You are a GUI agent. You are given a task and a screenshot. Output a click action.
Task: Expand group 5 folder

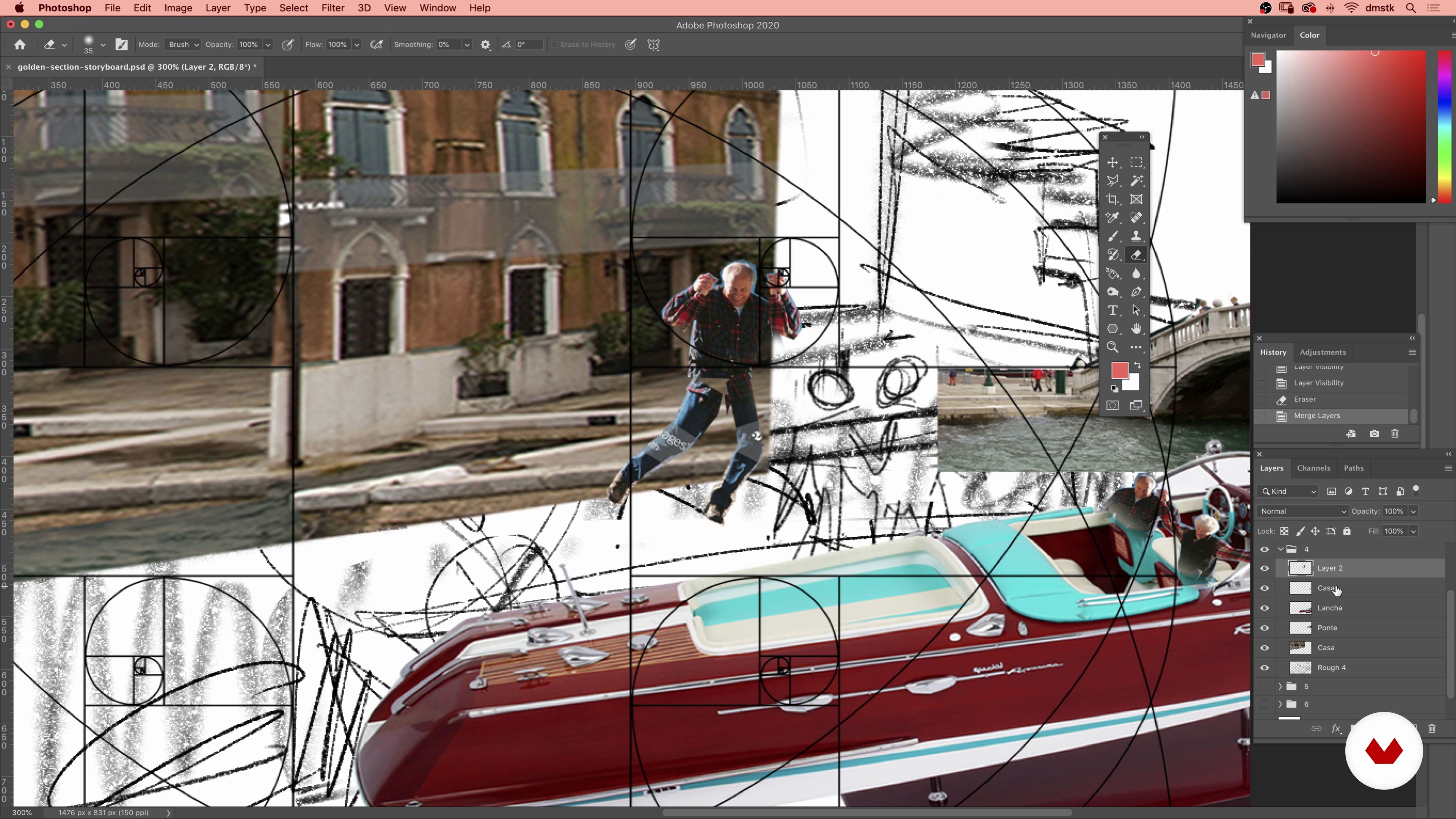(x=1280, y=686)
